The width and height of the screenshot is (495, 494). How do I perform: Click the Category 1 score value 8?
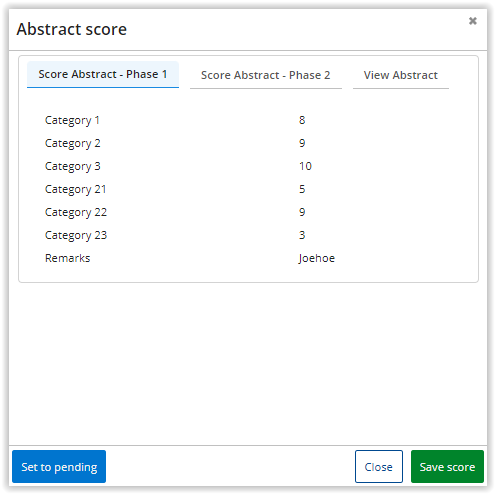tap(302, 120)
